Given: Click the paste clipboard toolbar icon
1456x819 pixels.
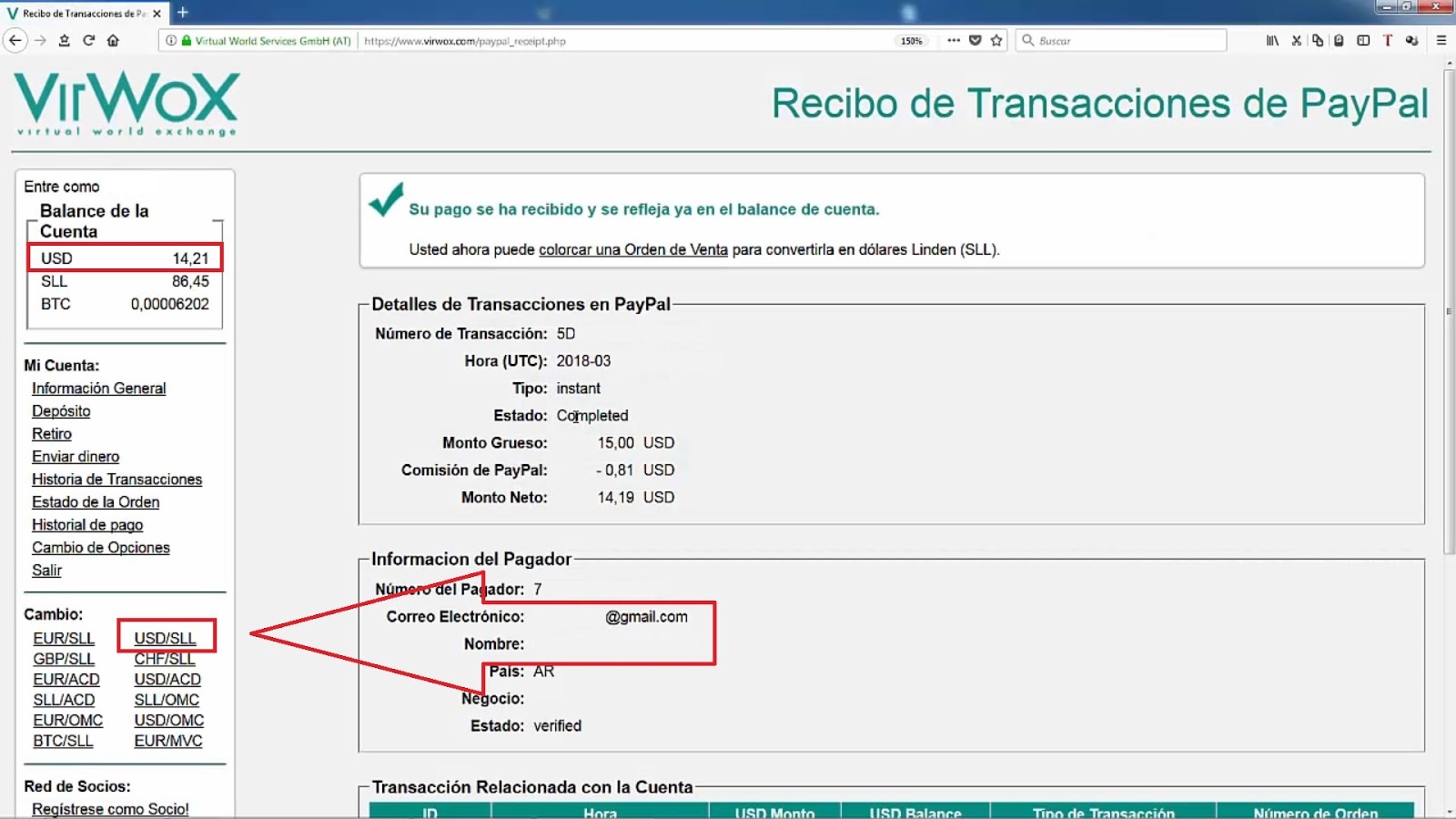Looking at the screenshot, I should [1339, 40].
